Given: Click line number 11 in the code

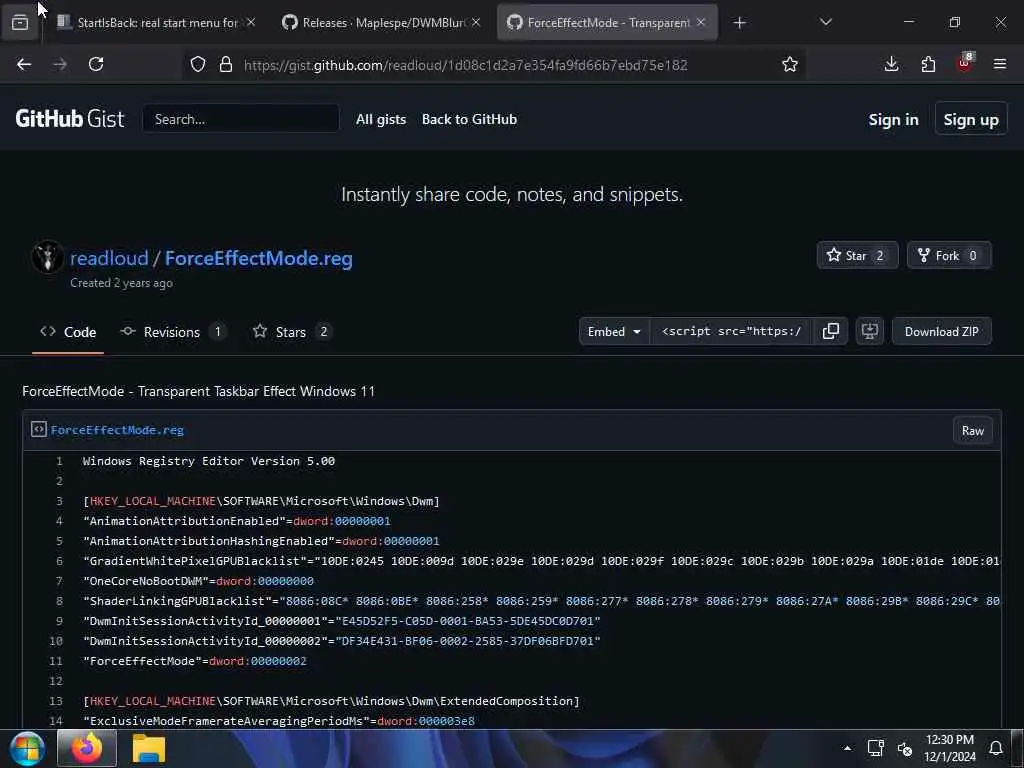Looking at the screenshot, I should point(56,661).
